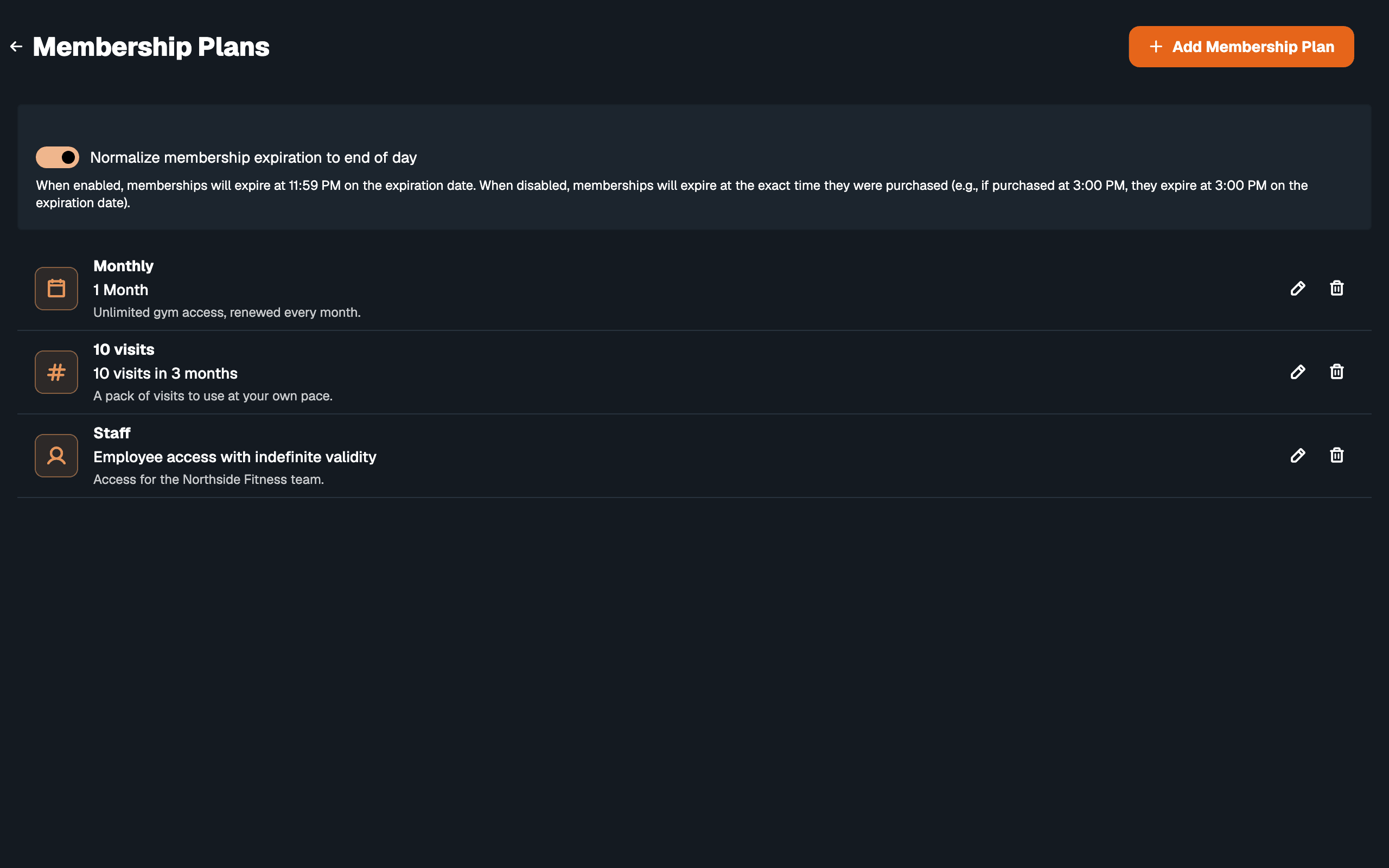Select the Monthly plan title
The width and height of the screenshot is (1389, 868).
(x=123, y=266)
